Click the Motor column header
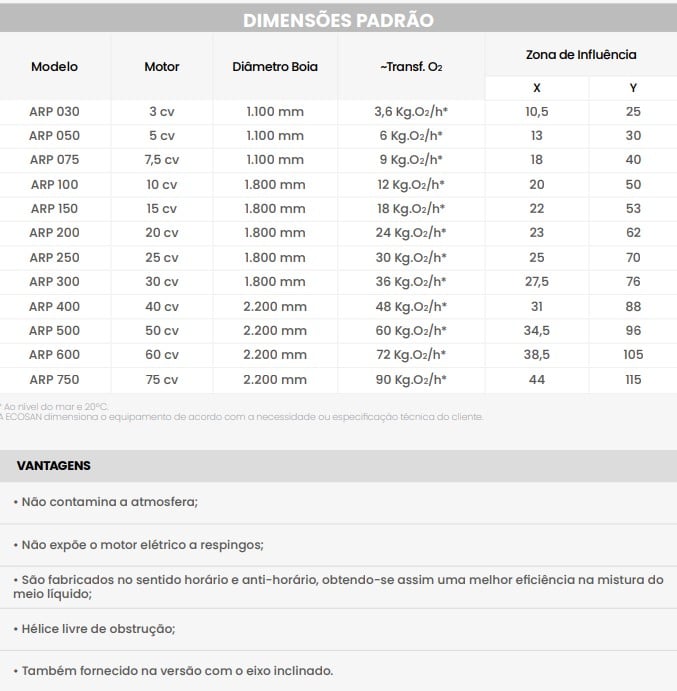Viewport: 677px width, 691px height. click(x=161, y=67)
